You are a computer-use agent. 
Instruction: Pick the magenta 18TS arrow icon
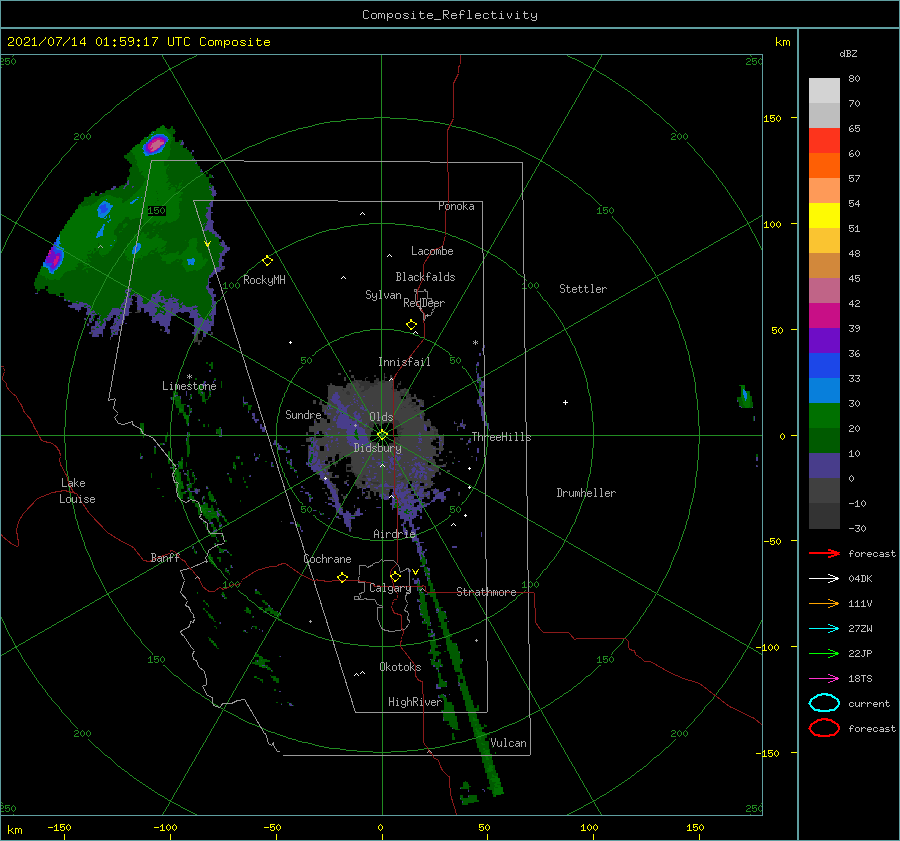coord(824,679)
